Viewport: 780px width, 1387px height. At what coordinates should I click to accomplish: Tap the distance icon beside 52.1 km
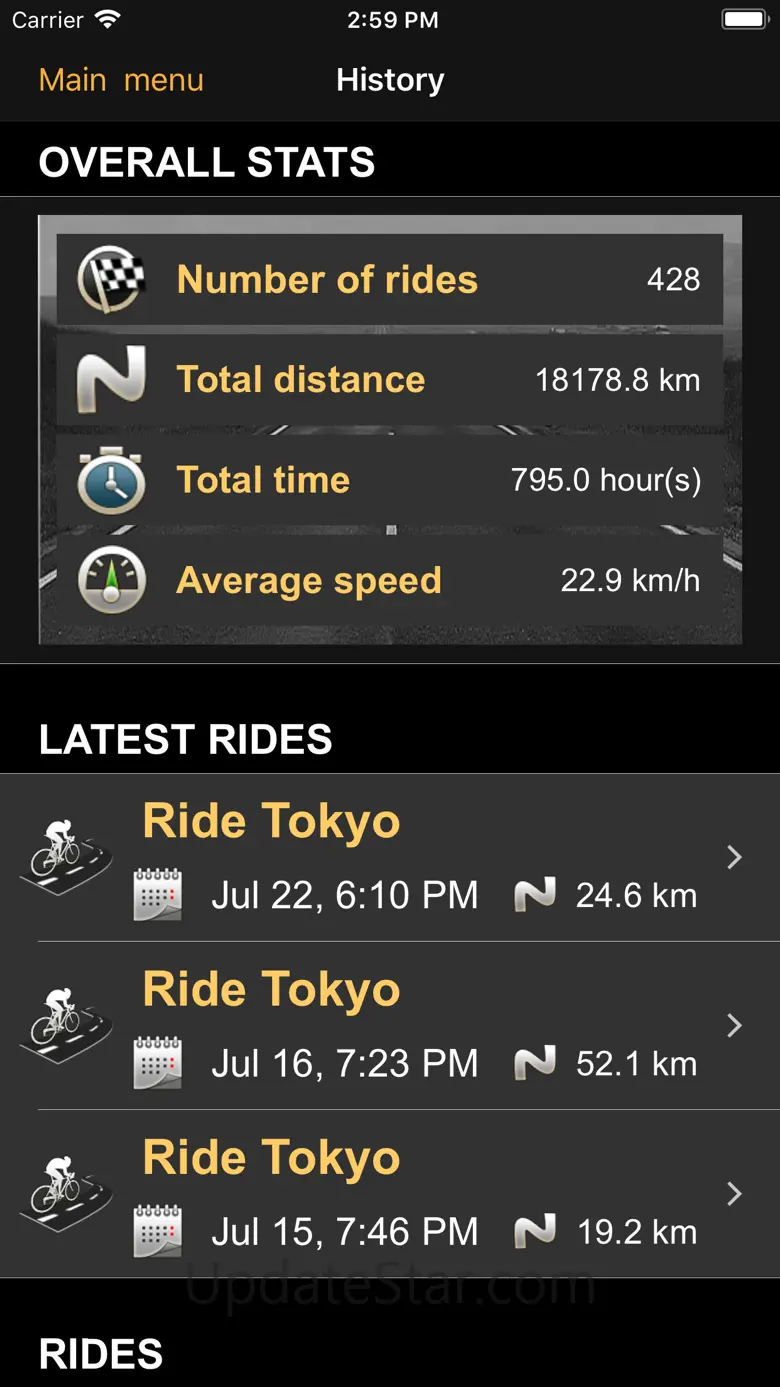pos(535,1063)
